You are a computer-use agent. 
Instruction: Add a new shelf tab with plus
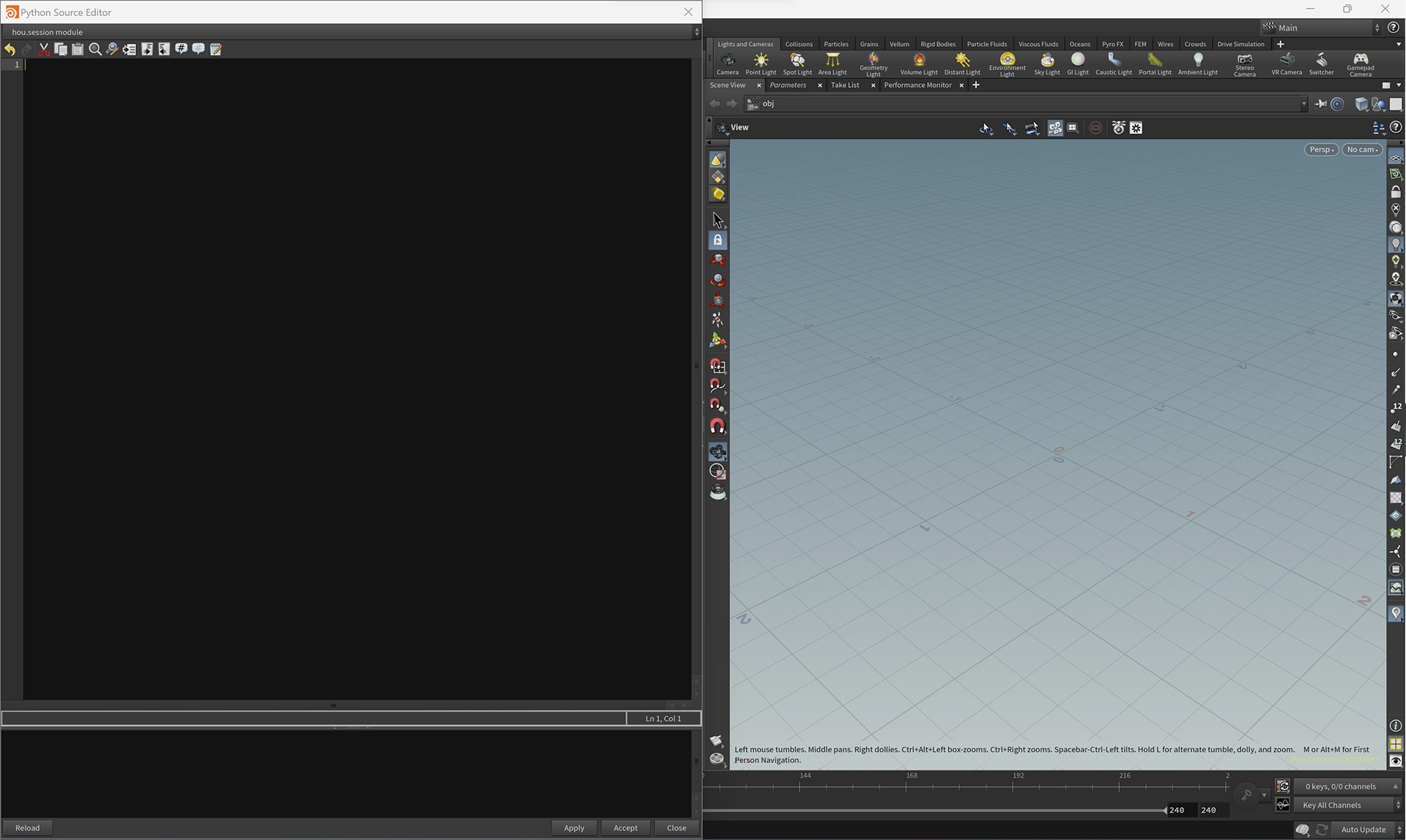point(1280,44)
